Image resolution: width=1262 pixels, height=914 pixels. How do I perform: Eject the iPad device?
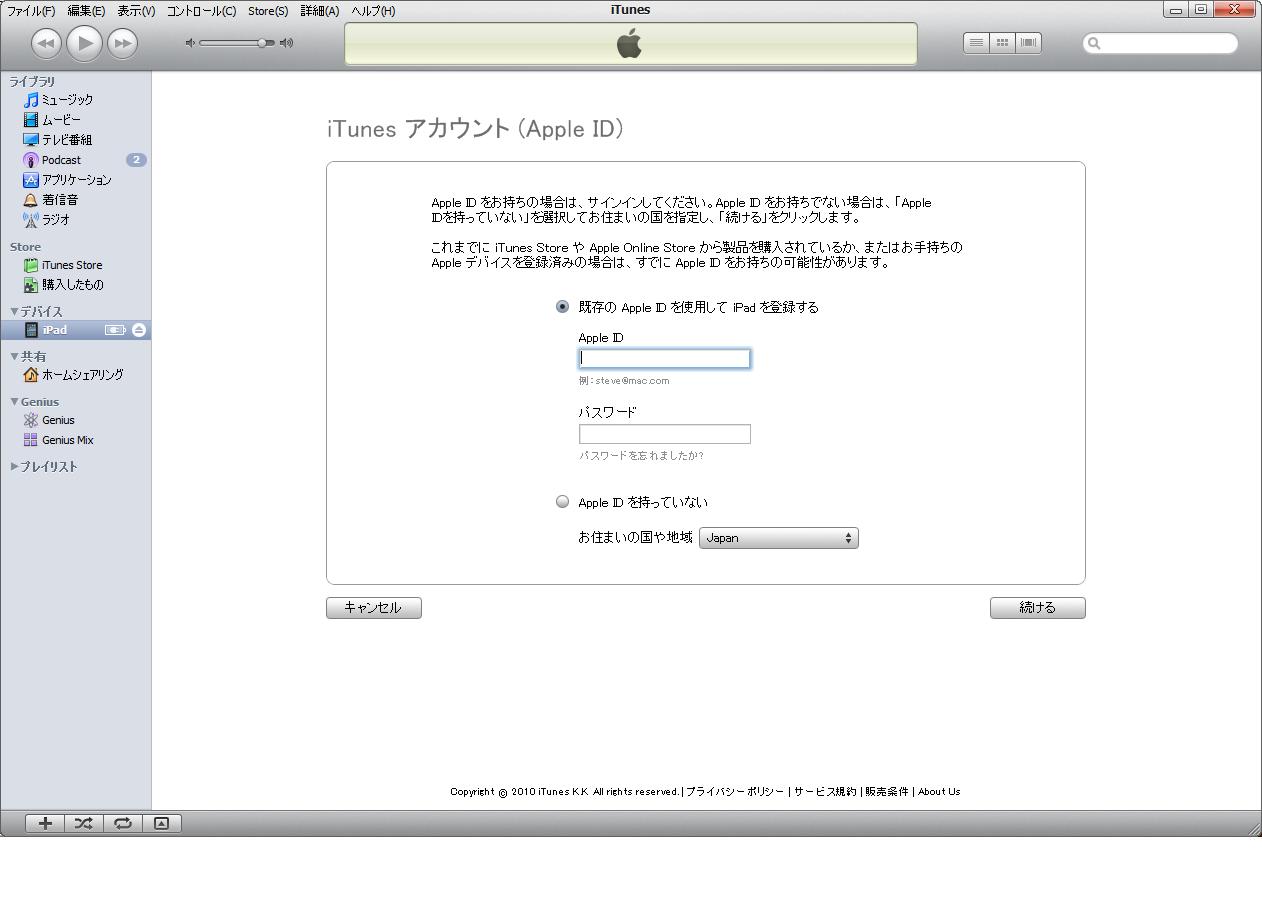coord(139,330)
